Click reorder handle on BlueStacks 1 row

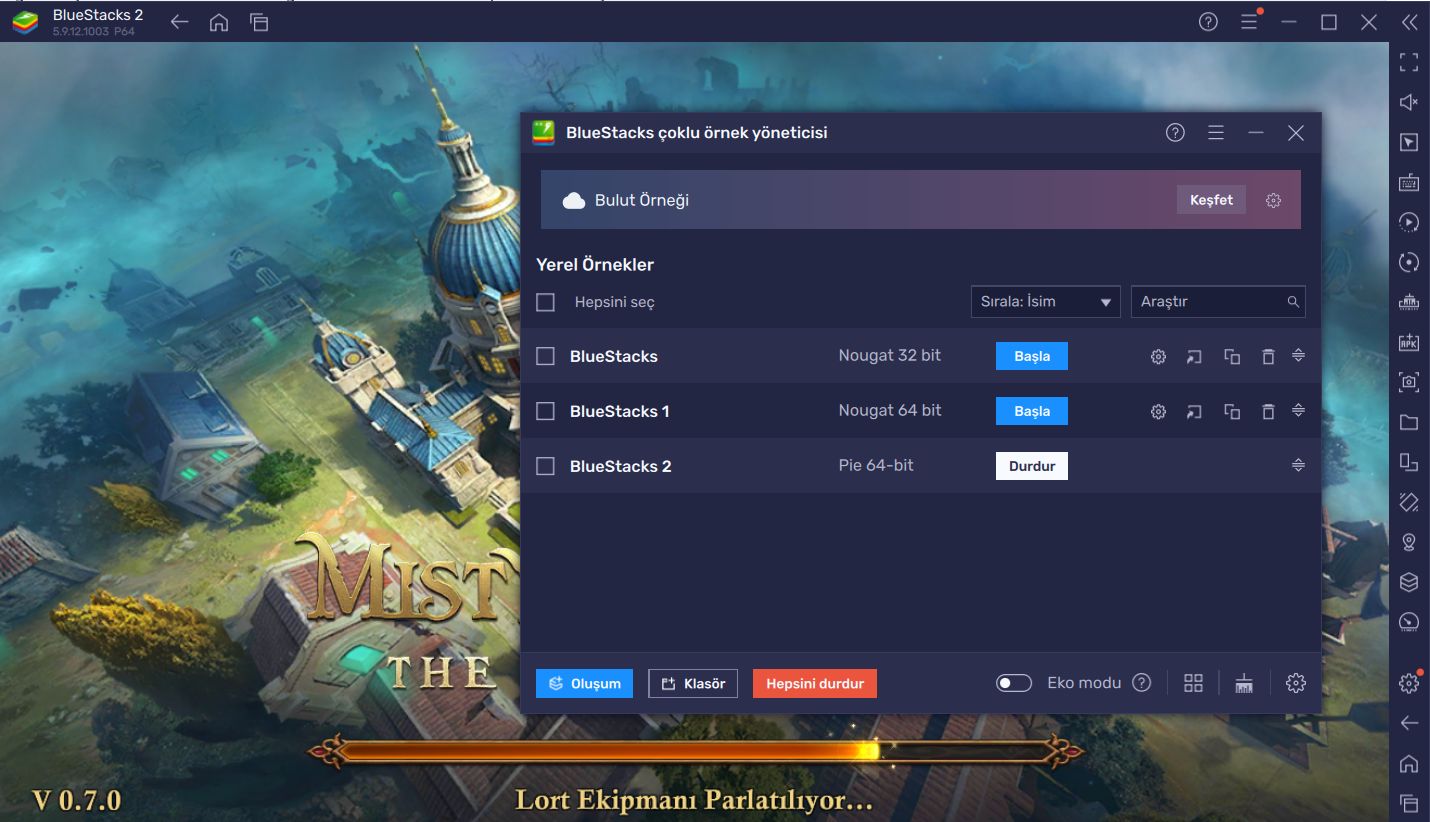click(x=1298, y=410)
